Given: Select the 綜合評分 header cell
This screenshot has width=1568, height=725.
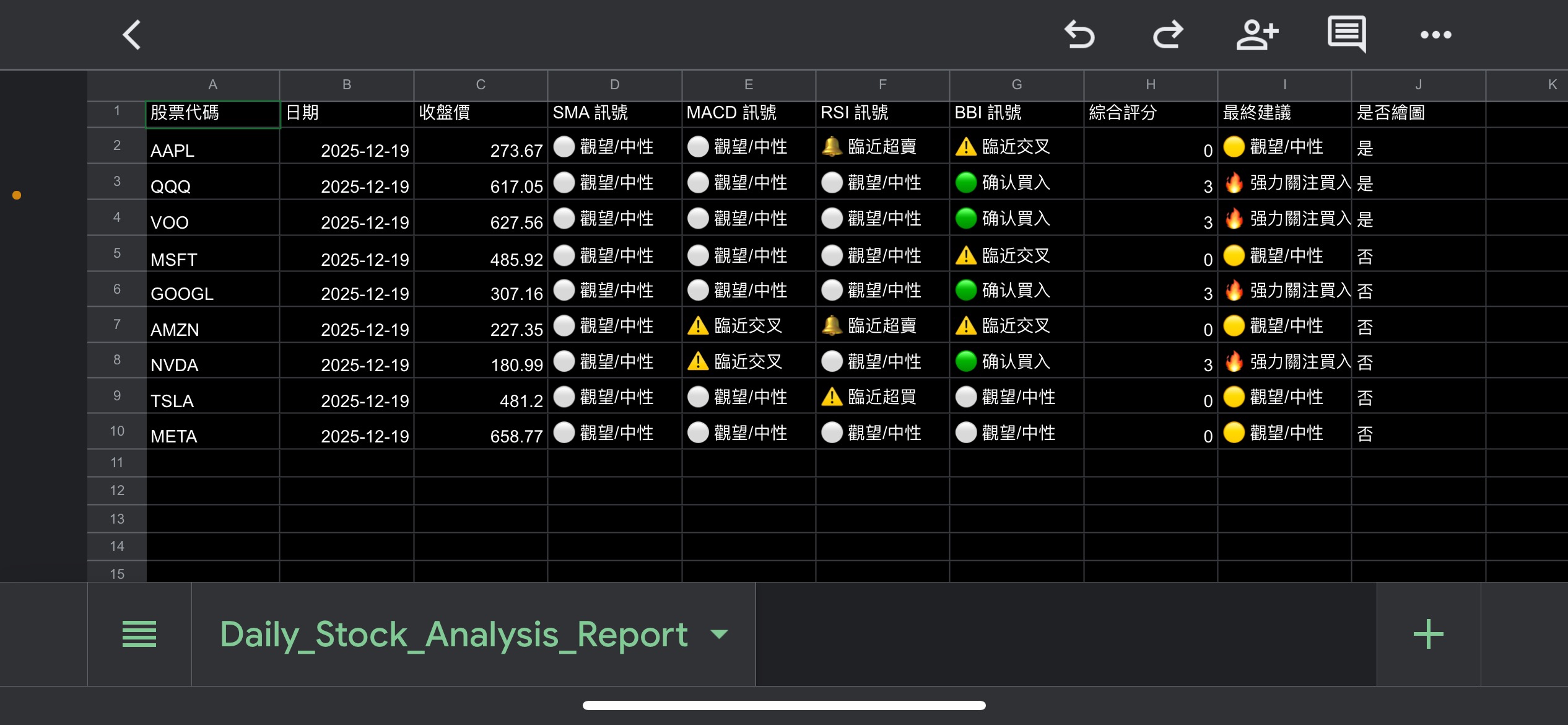Looking at the screenshot, I should 1151,114.
